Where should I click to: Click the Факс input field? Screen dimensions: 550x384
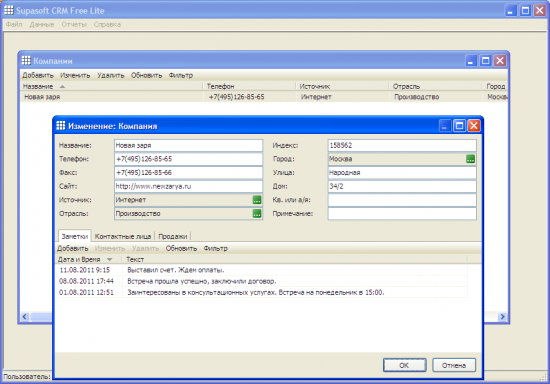point(188,173)
